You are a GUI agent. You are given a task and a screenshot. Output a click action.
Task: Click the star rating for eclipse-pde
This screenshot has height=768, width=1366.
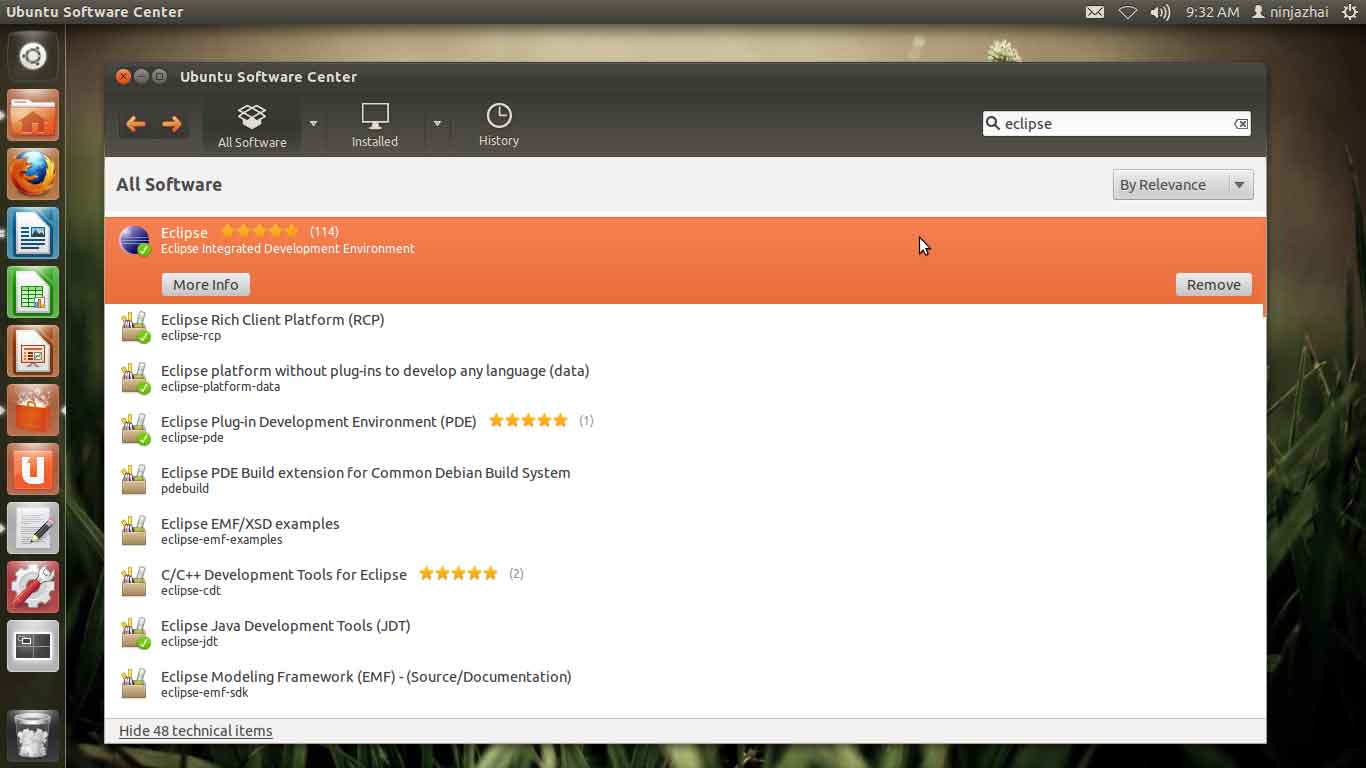528,420
